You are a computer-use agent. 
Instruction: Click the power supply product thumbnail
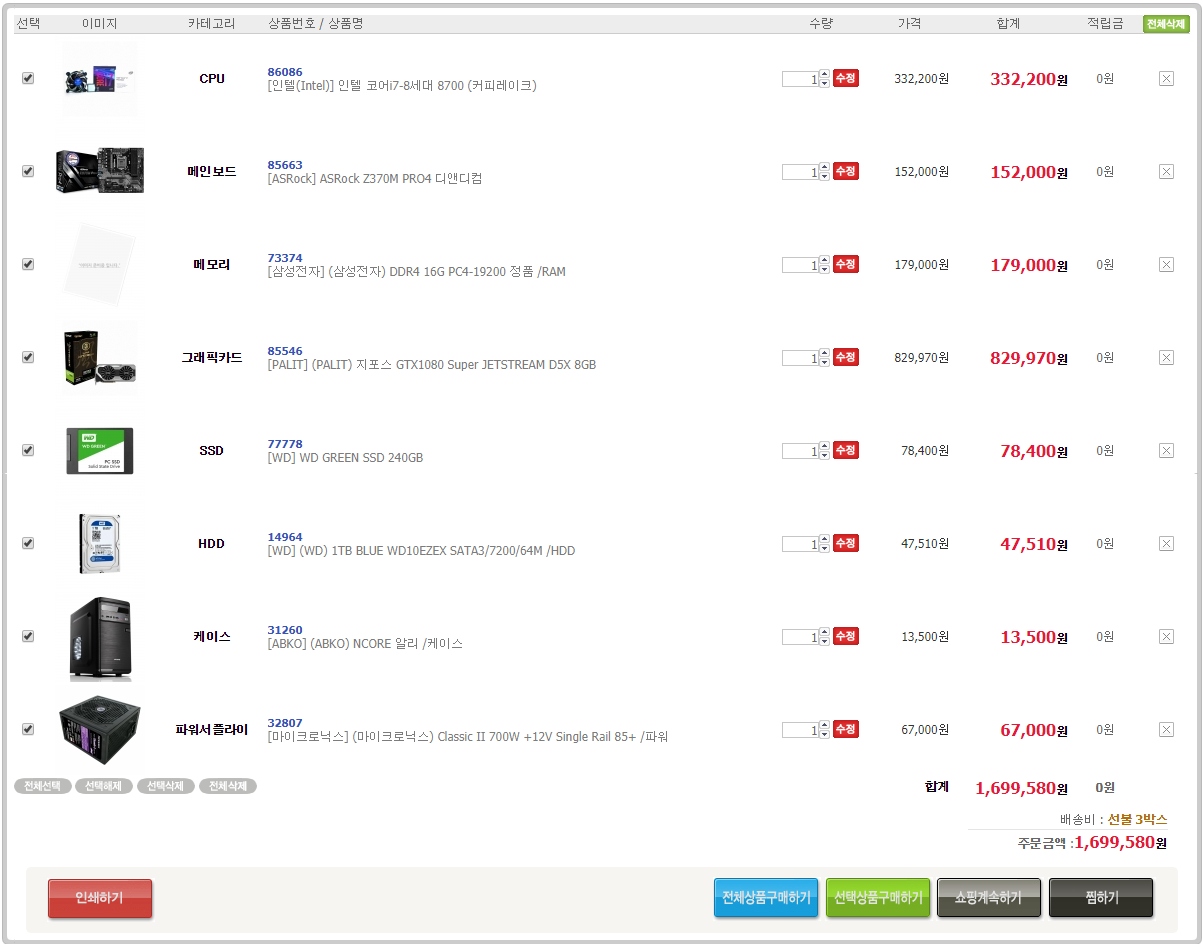point(100,730)
